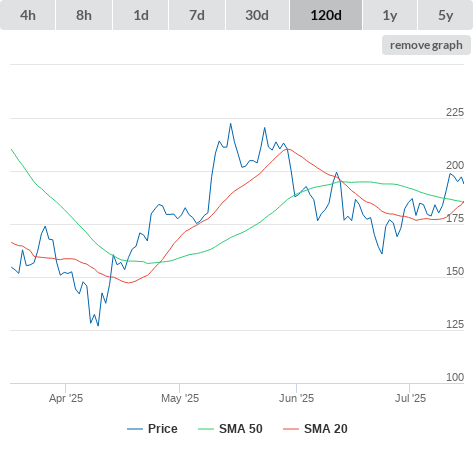Click the active 120d range tab

point(326,15)
